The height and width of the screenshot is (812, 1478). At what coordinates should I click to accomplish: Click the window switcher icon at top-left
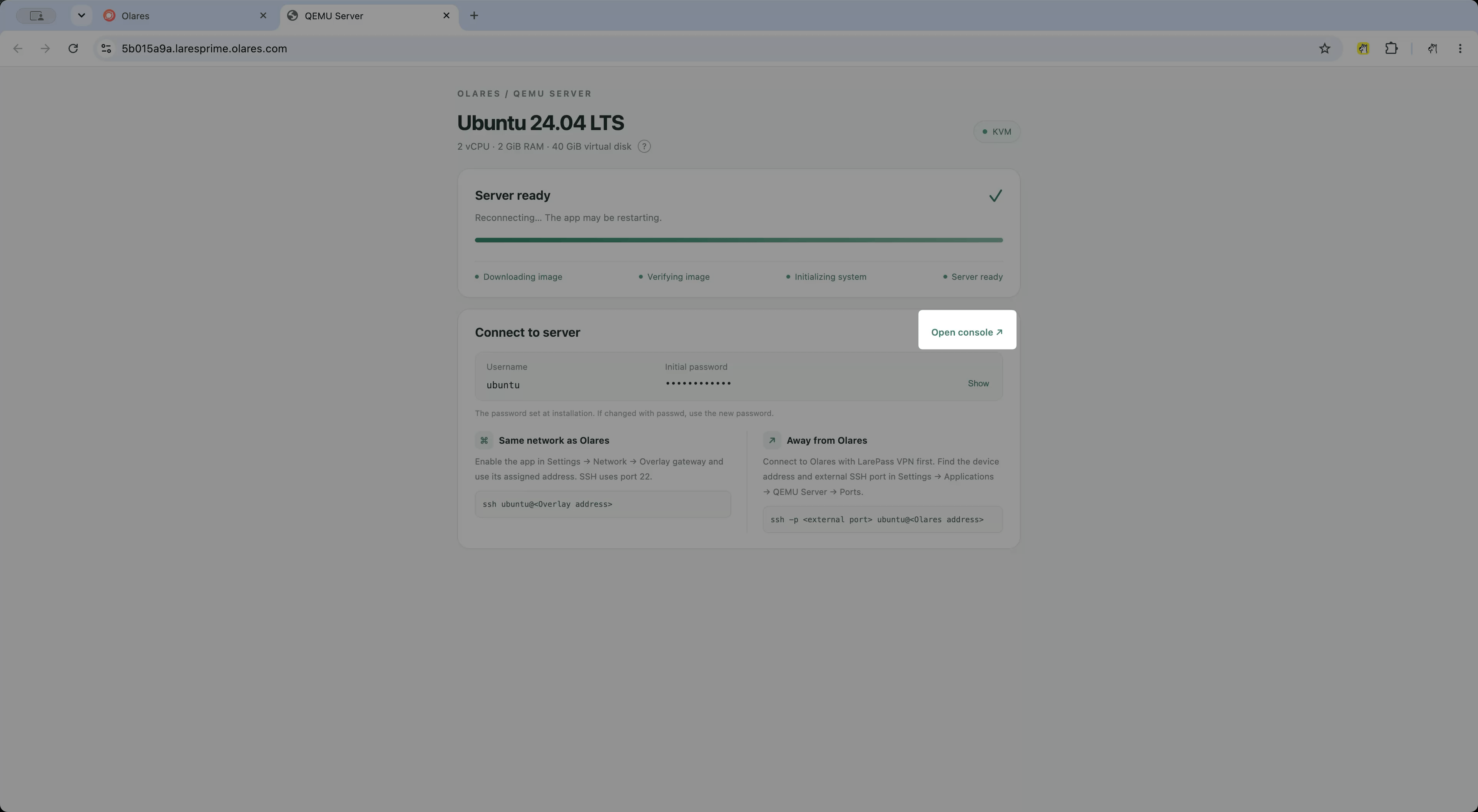point(37,15)
